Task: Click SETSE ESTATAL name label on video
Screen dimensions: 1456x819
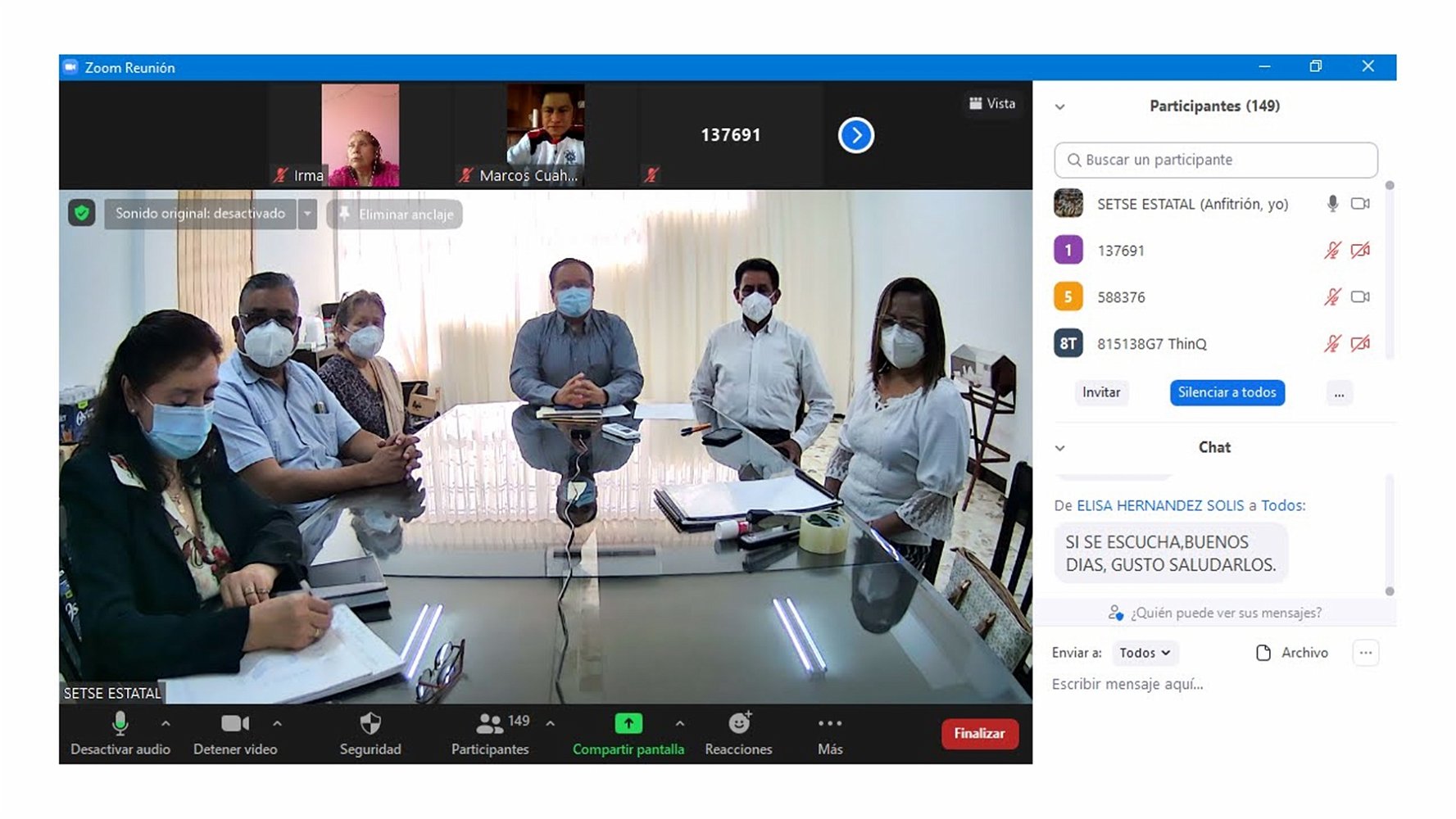Action: [112, 693]
